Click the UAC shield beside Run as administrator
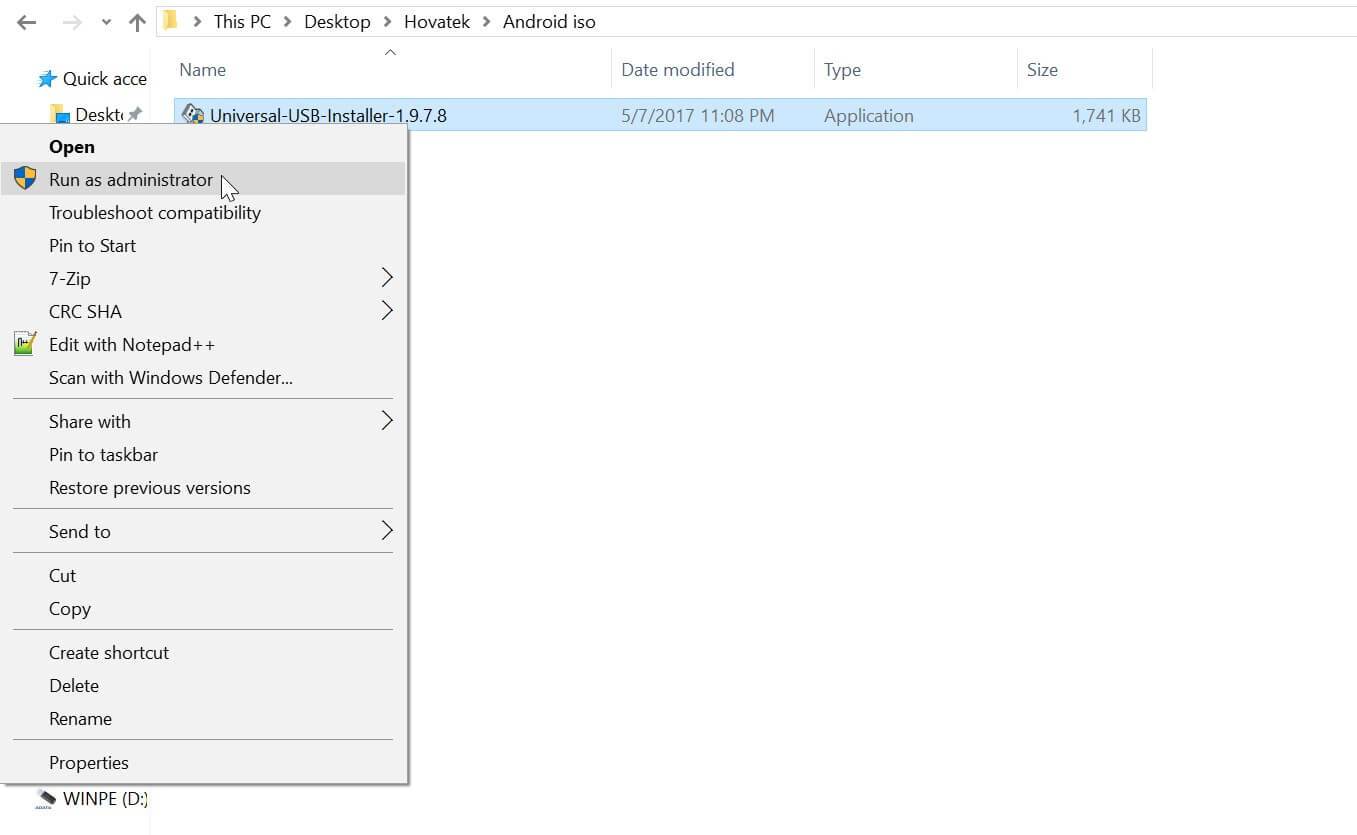 coord(26,179)
